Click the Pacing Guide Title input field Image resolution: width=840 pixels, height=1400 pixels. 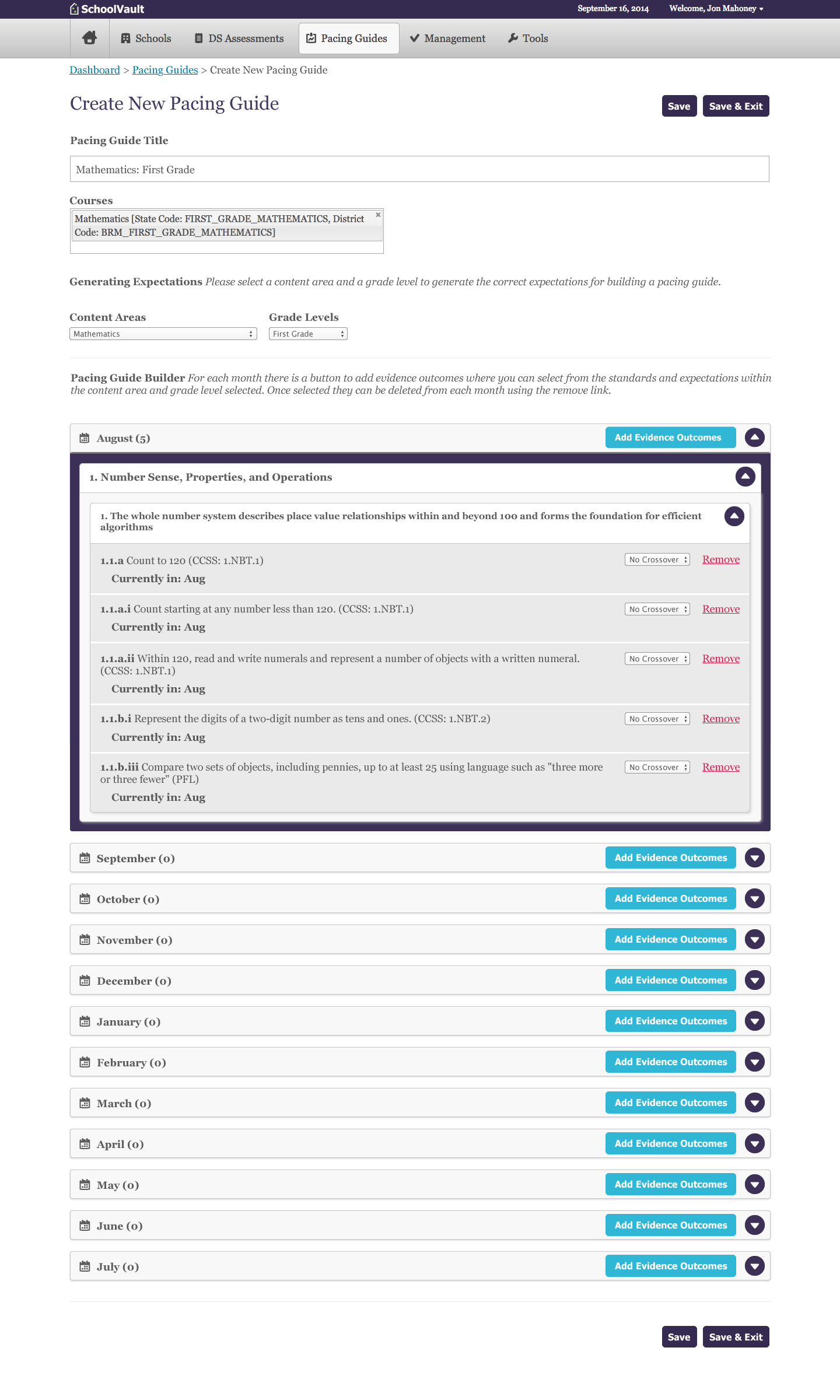(x=419, y=169)
